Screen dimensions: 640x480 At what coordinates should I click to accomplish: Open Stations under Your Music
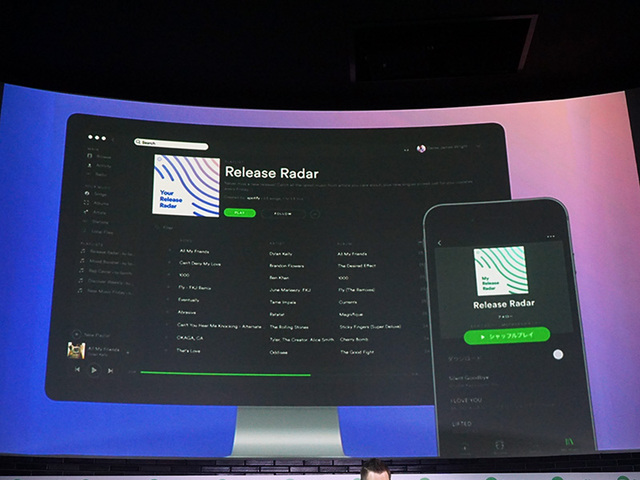96,222
